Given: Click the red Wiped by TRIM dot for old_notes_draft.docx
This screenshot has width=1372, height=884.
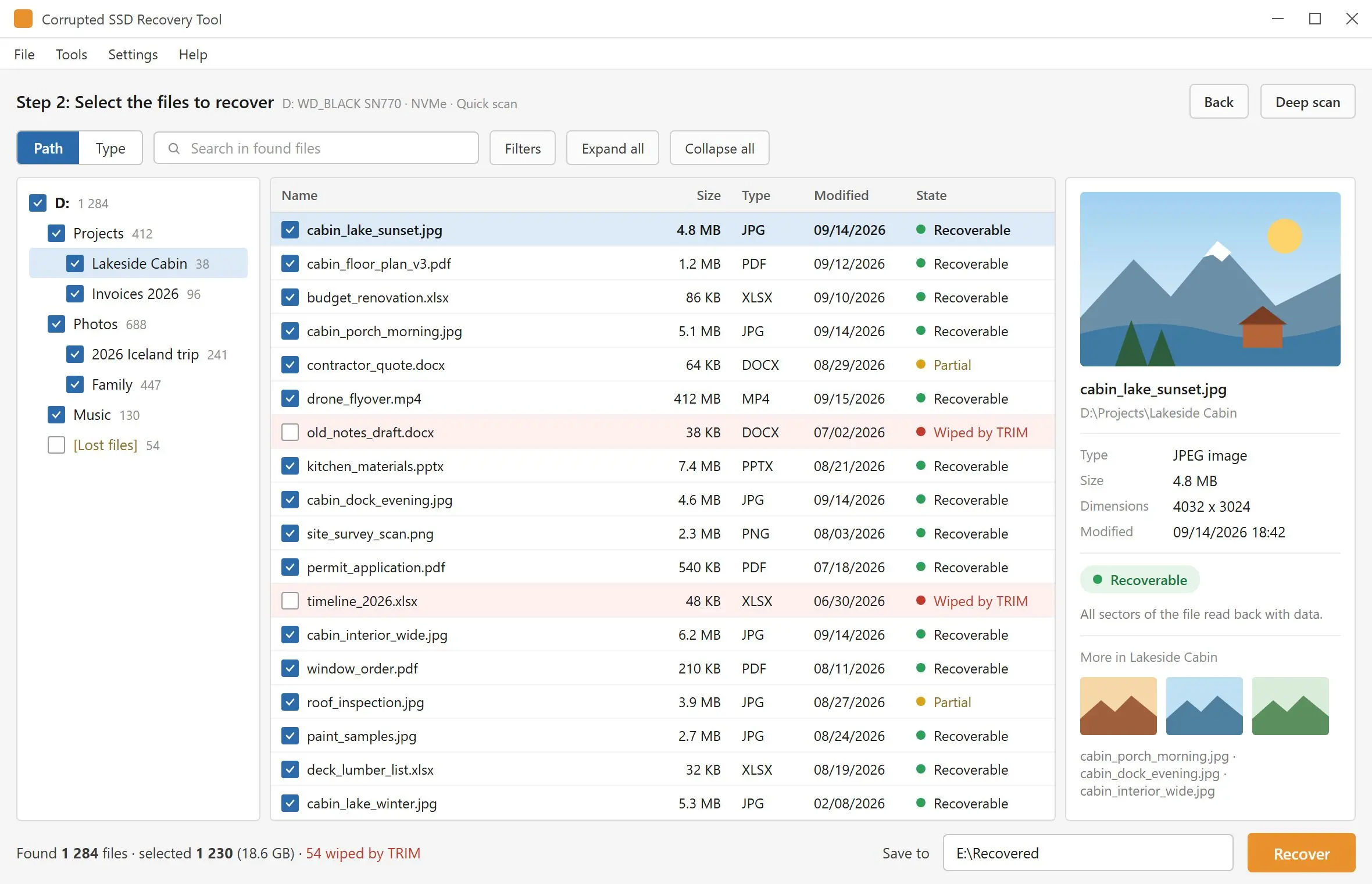Looking at the screenshot, I should [x=920, y=432].
